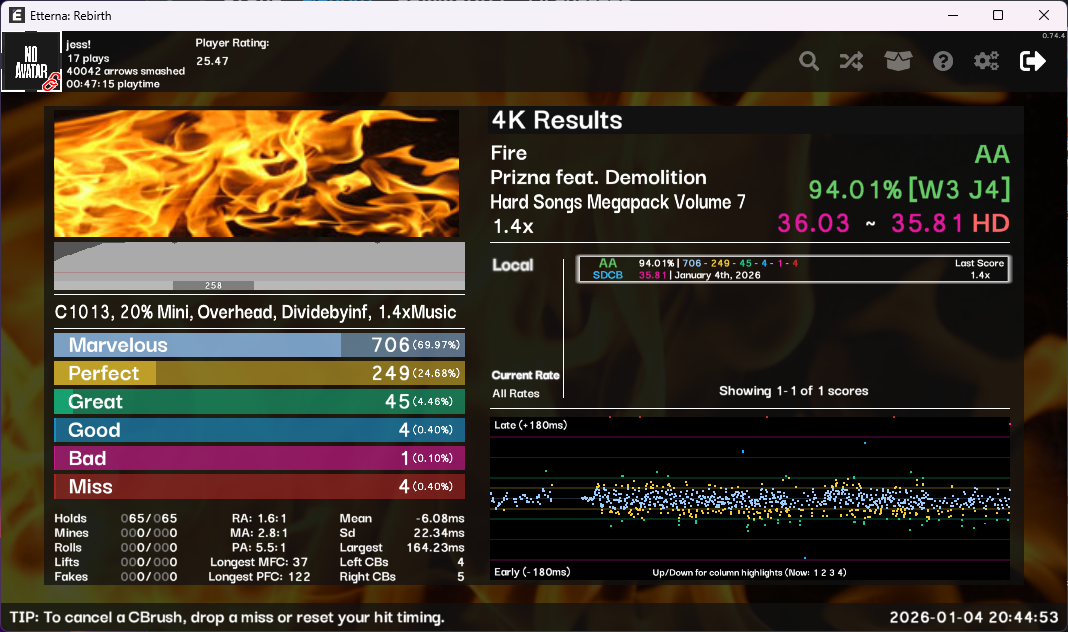The height and width of the screenshot is (632, 1068).
Task: Click the grey life graph bar
Action: [259, 266]
